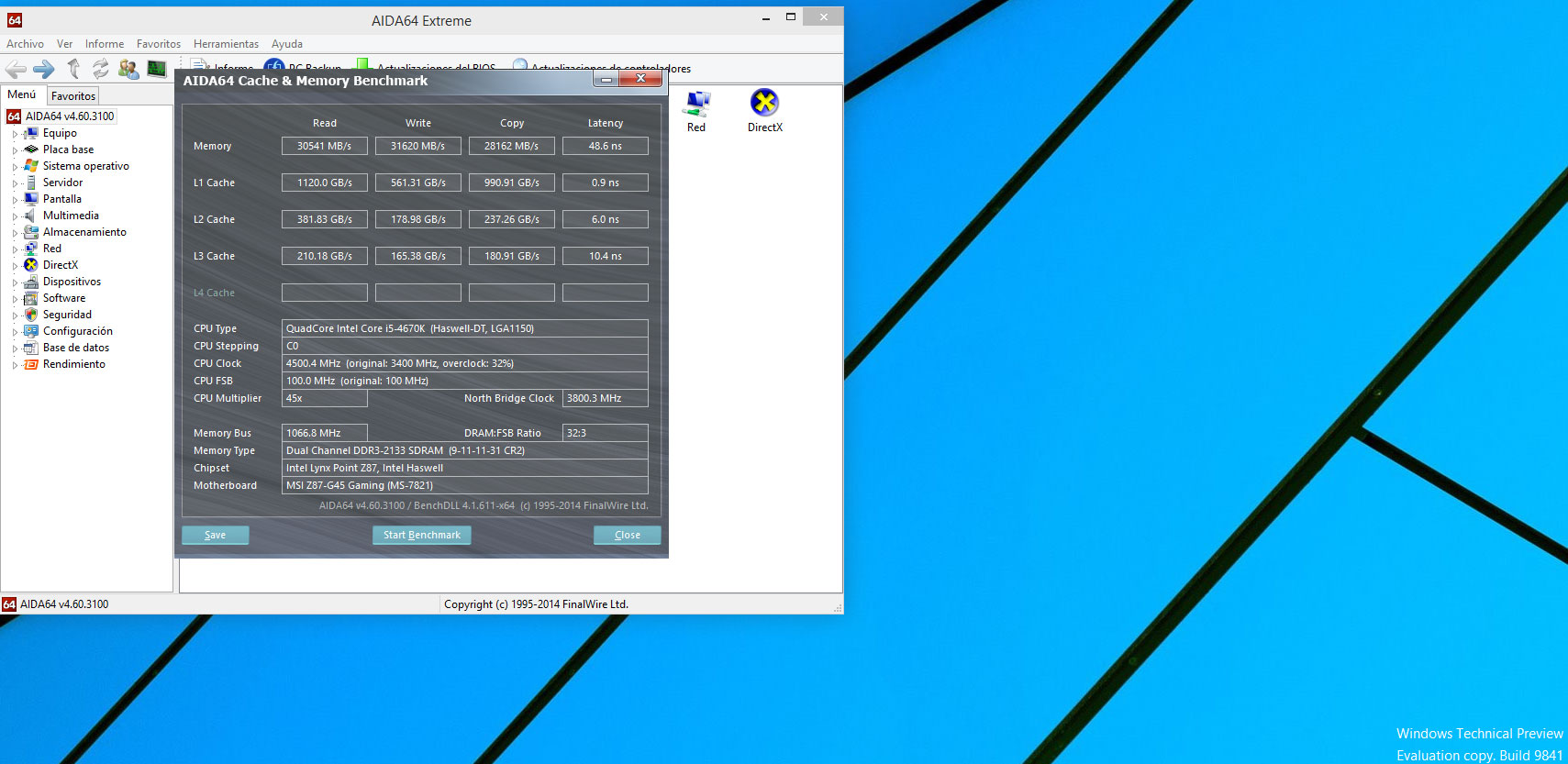Click the Save button in benchmark dialog
This screenshot has height=764, width=1568.
tap(216, 535)
